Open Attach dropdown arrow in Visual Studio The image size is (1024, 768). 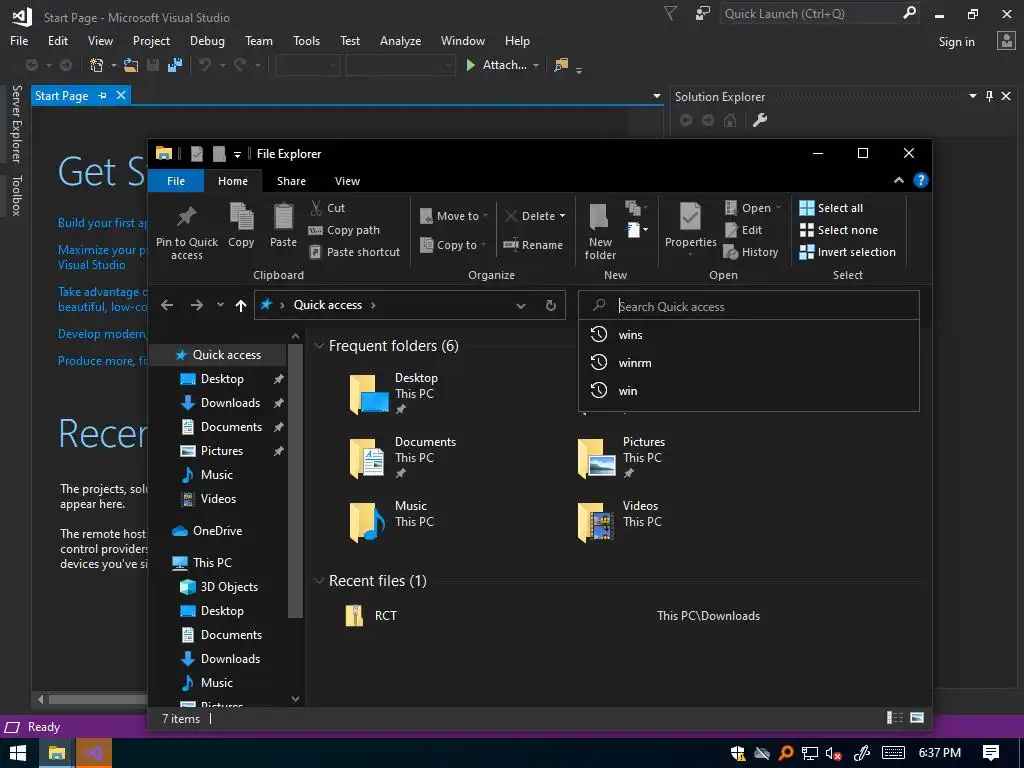pyautogui.click(x=536, y=65)
